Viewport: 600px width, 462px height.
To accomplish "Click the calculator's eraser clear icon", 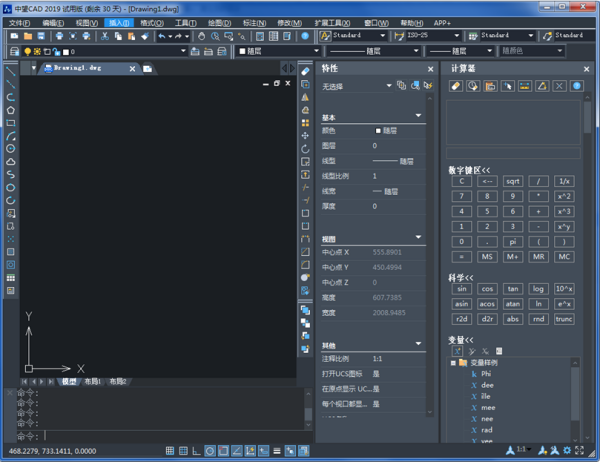I will pyautogui.click(x=456, y=86).
